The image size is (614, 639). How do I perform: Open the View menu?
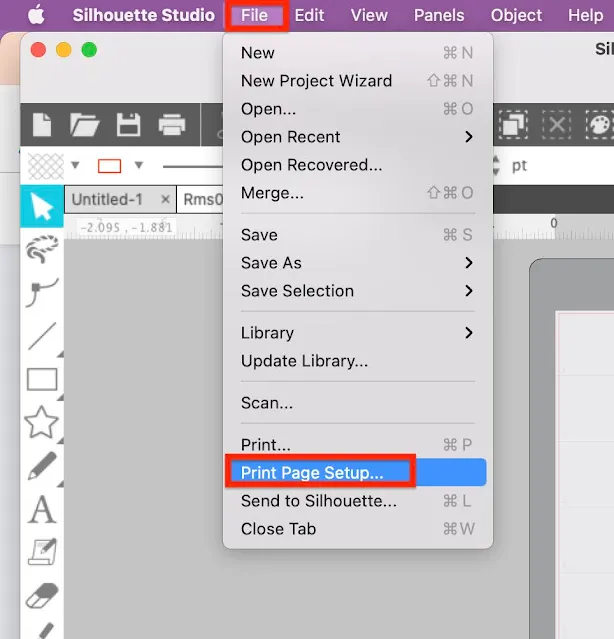tap(369, 15)
